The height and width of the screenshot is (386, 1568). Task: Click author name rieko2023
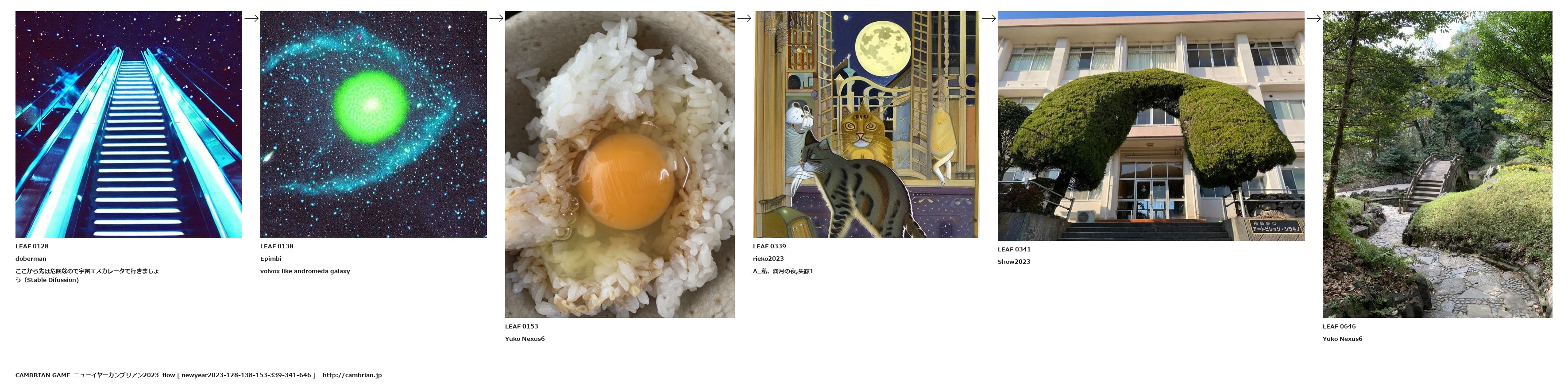point(768,259)
